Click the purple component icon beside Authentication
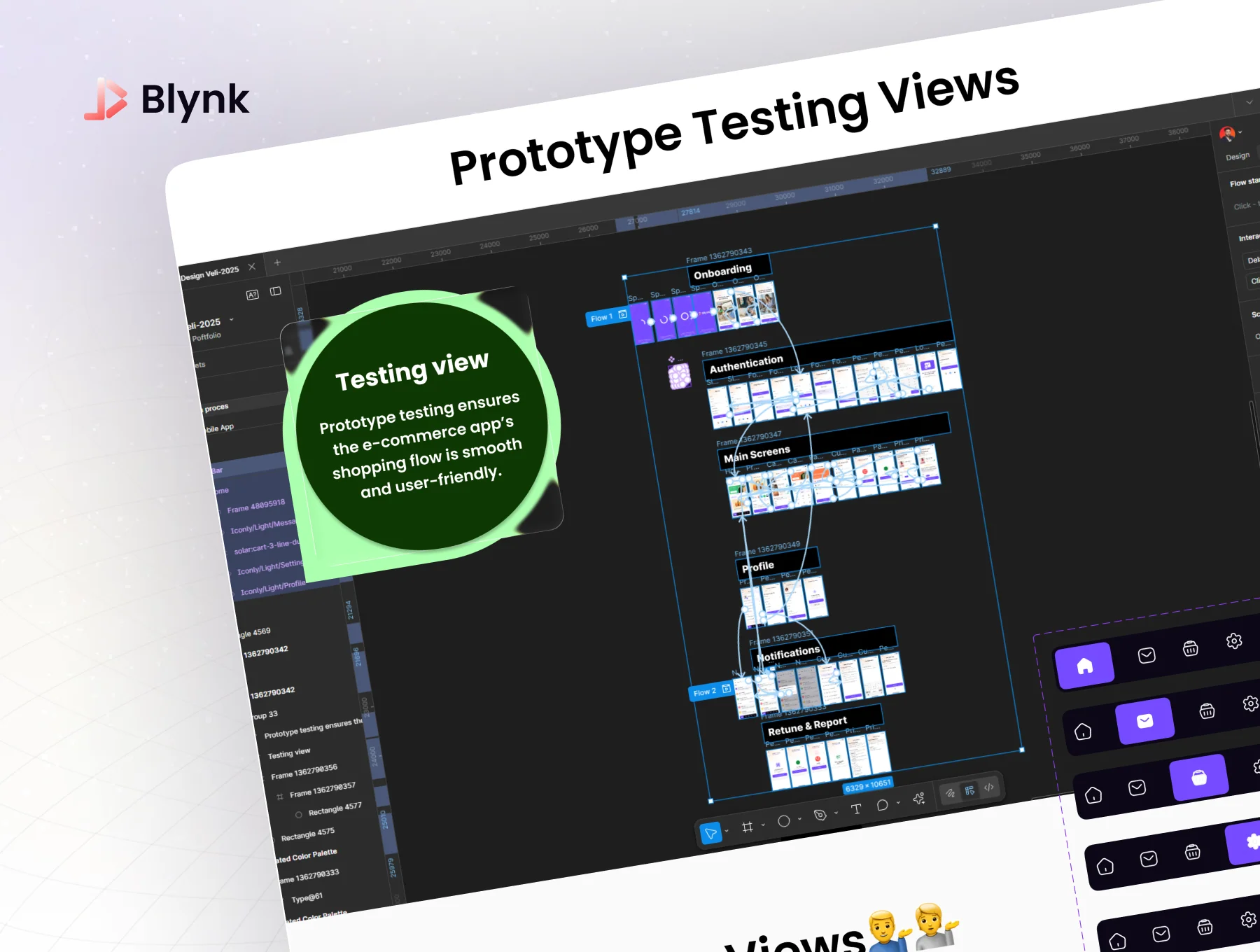 pos(678,377)
